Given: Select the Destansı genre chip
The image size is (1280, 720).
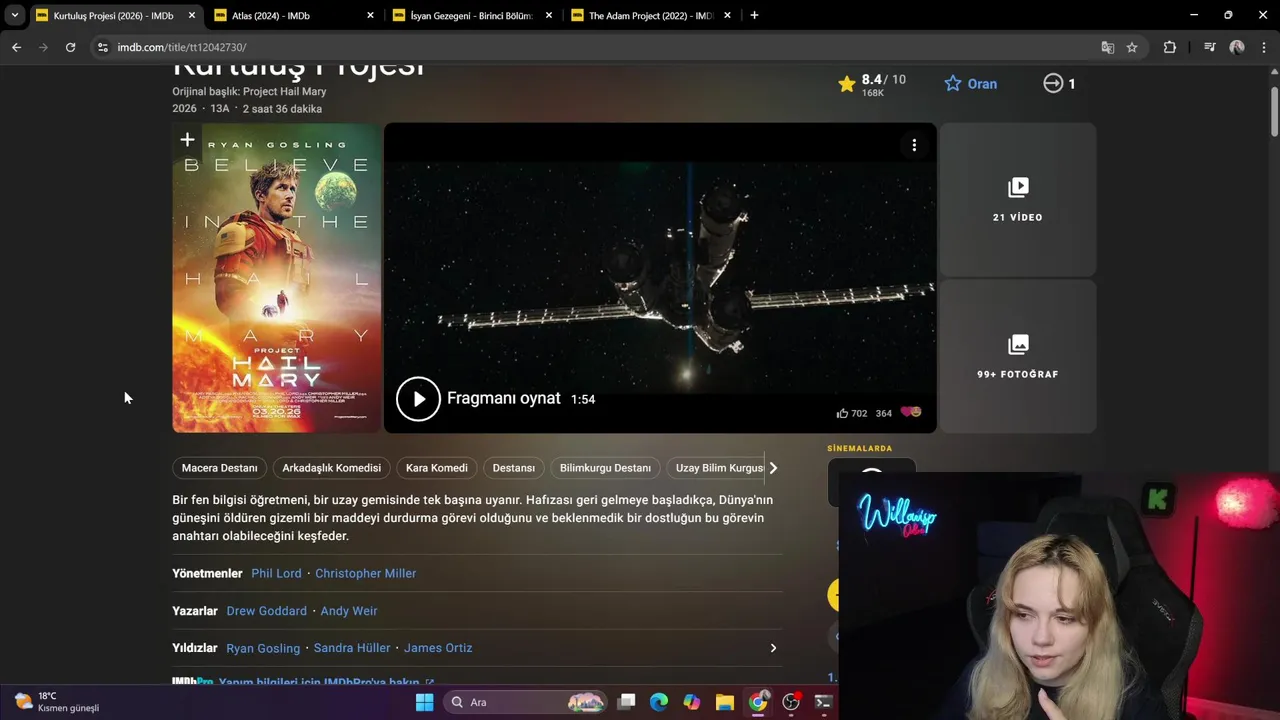Looking at the screenshot, I should coord(514,468).
